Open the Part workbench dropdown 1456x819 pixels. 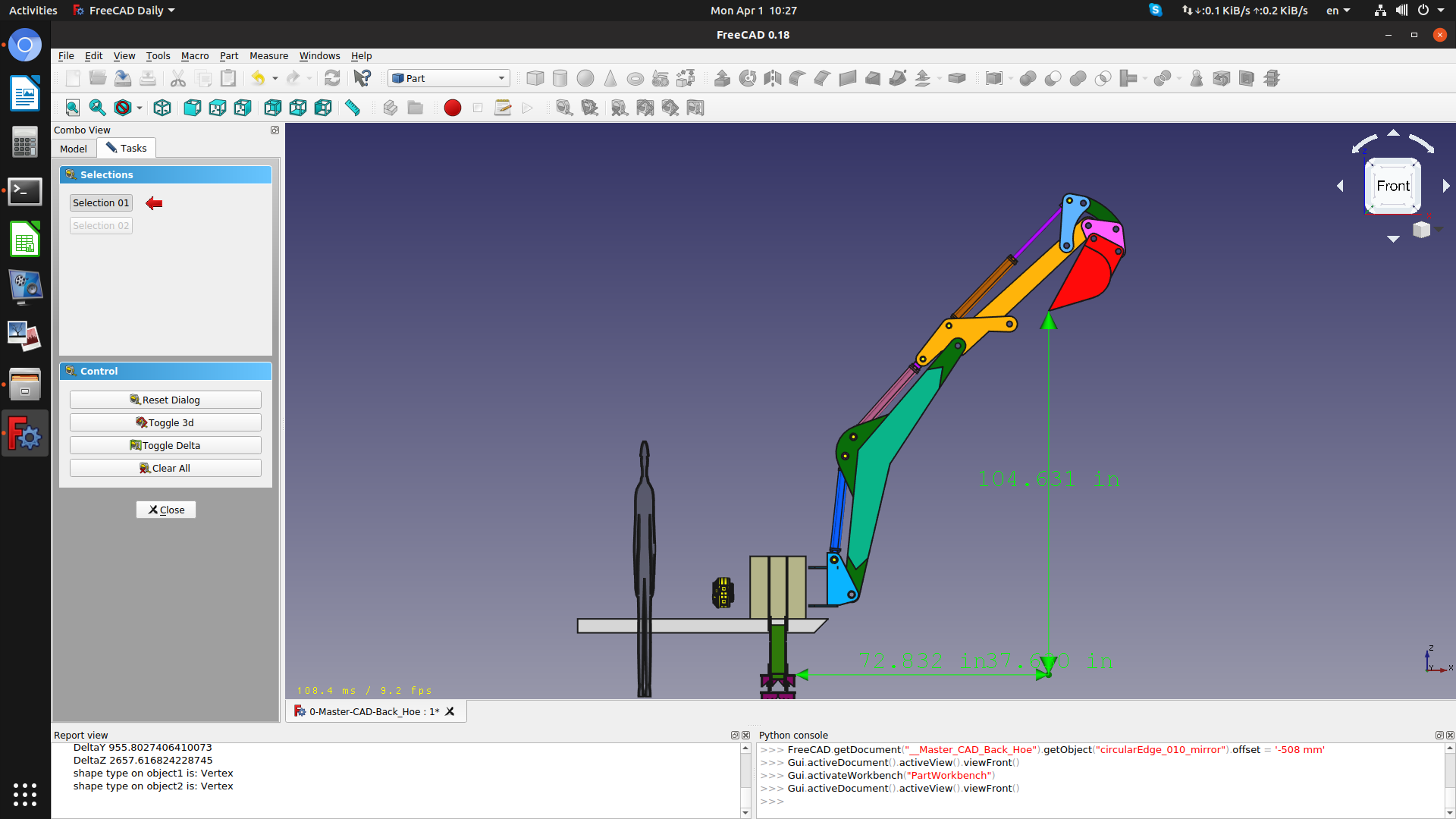(448, 78)
